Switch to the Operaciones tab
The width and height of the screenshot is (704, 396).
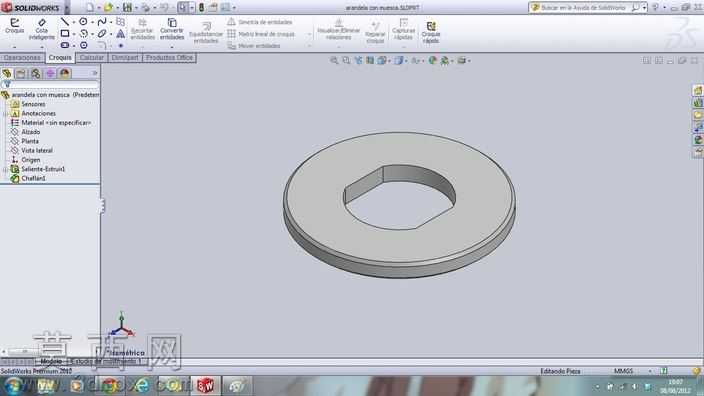tap(22, 57)
